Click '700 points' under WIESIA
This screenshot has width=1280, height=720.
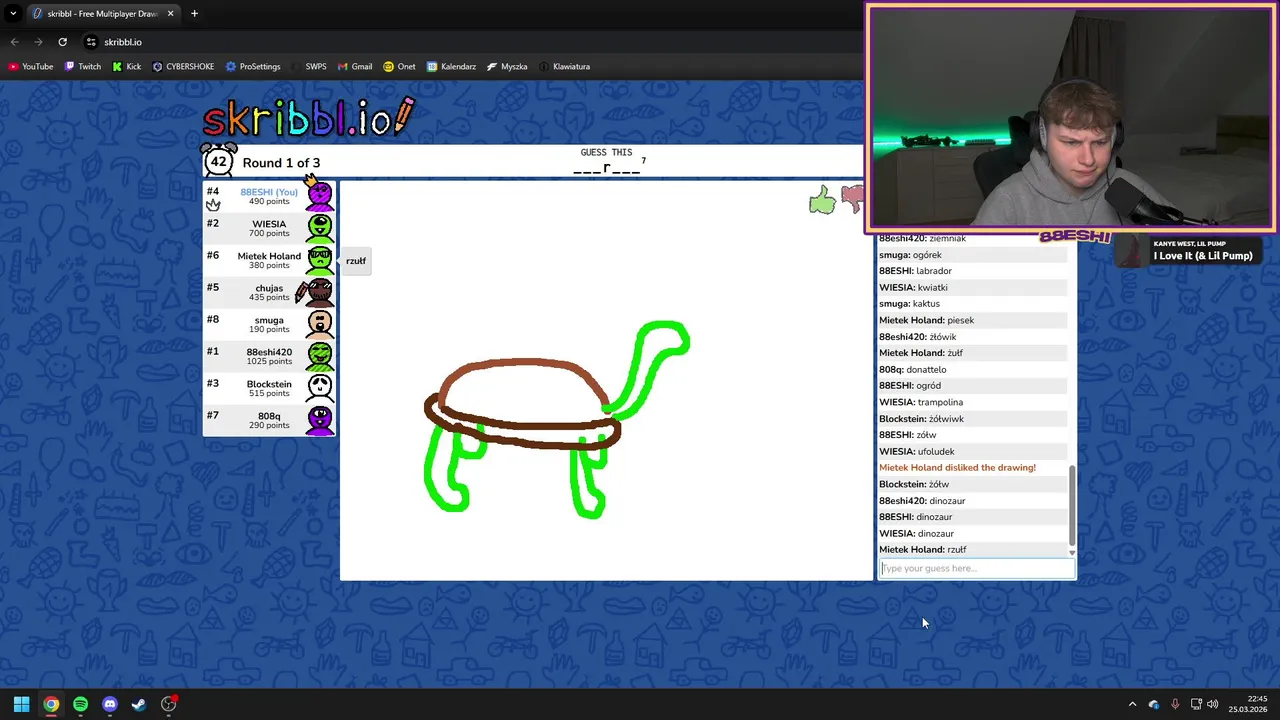tap(269, 233)
